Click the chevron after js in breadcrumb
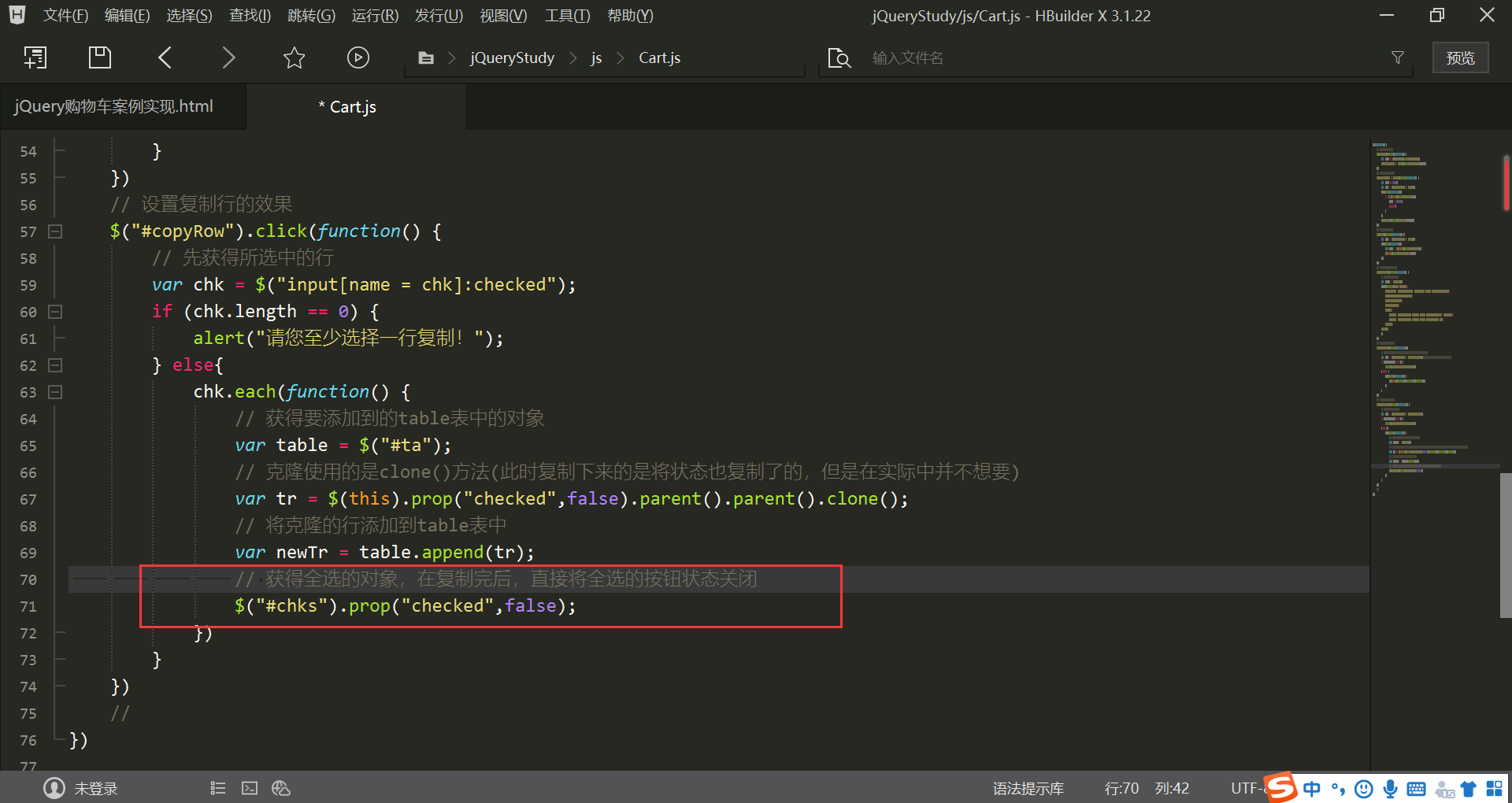 (x=620, y=58)
